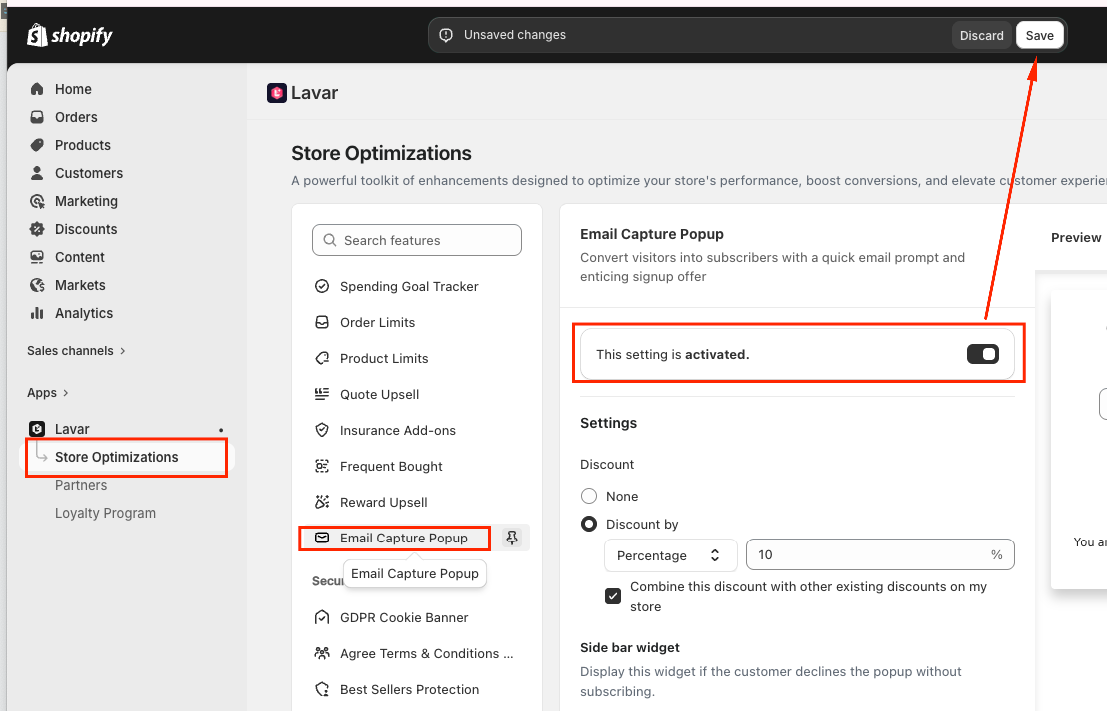
Task: Open Lavar app menu item
Action: [x=72, y=429]
